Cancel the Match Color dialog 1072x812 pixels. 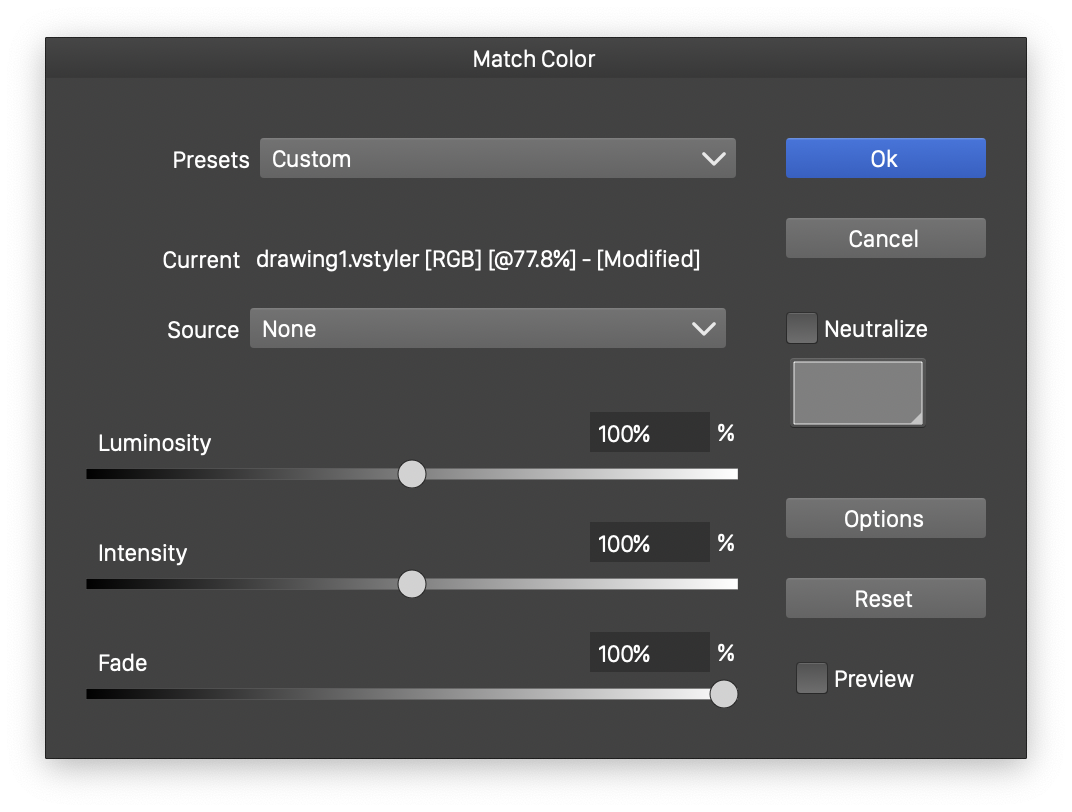[x=885, y=238]
